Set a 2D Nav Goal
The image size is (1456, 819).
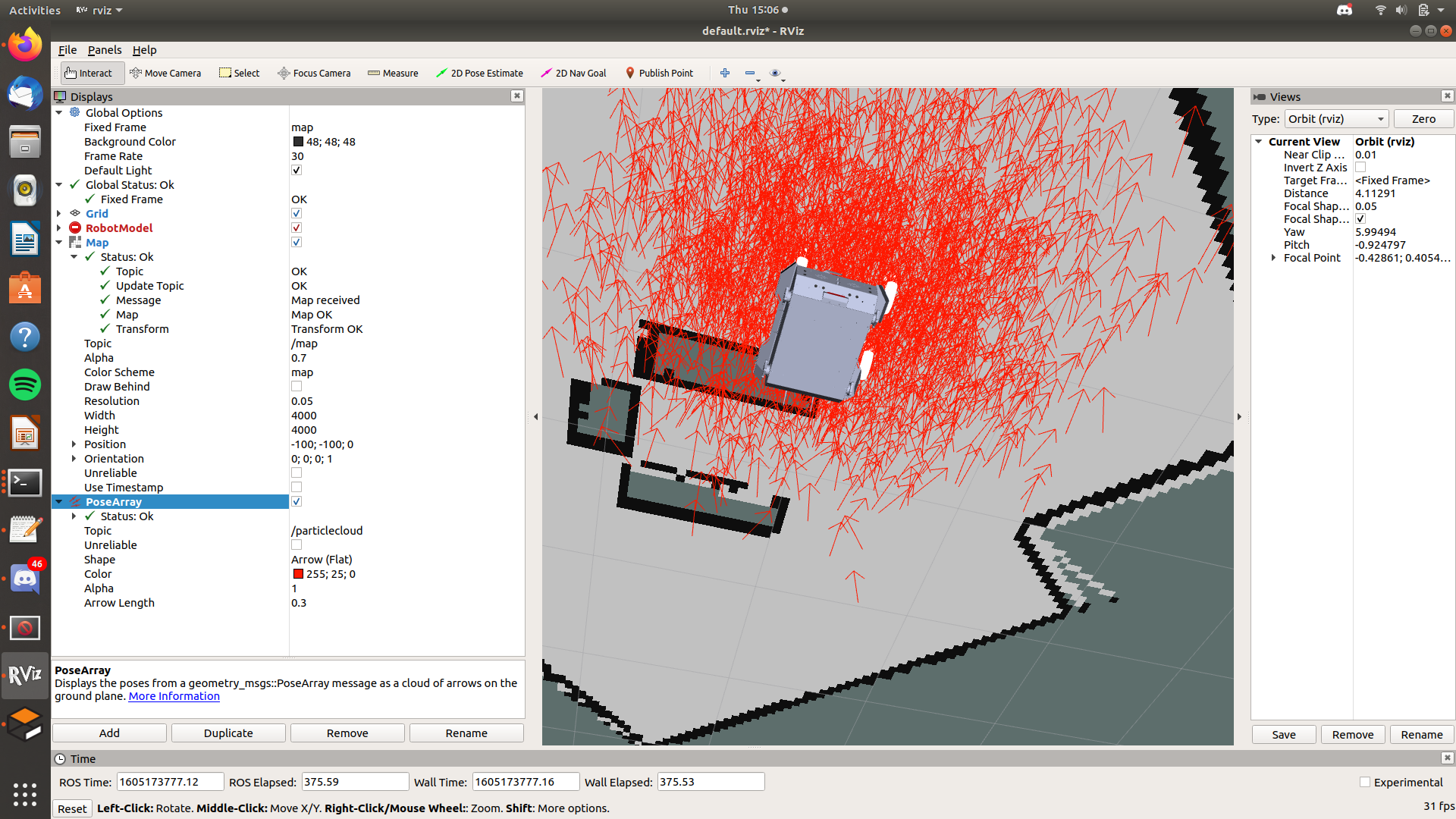573,73
